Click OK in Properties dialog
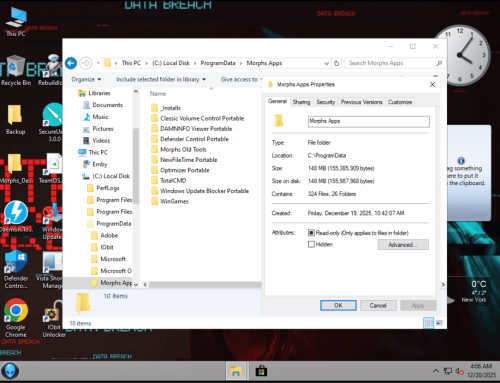 (338, 305)
